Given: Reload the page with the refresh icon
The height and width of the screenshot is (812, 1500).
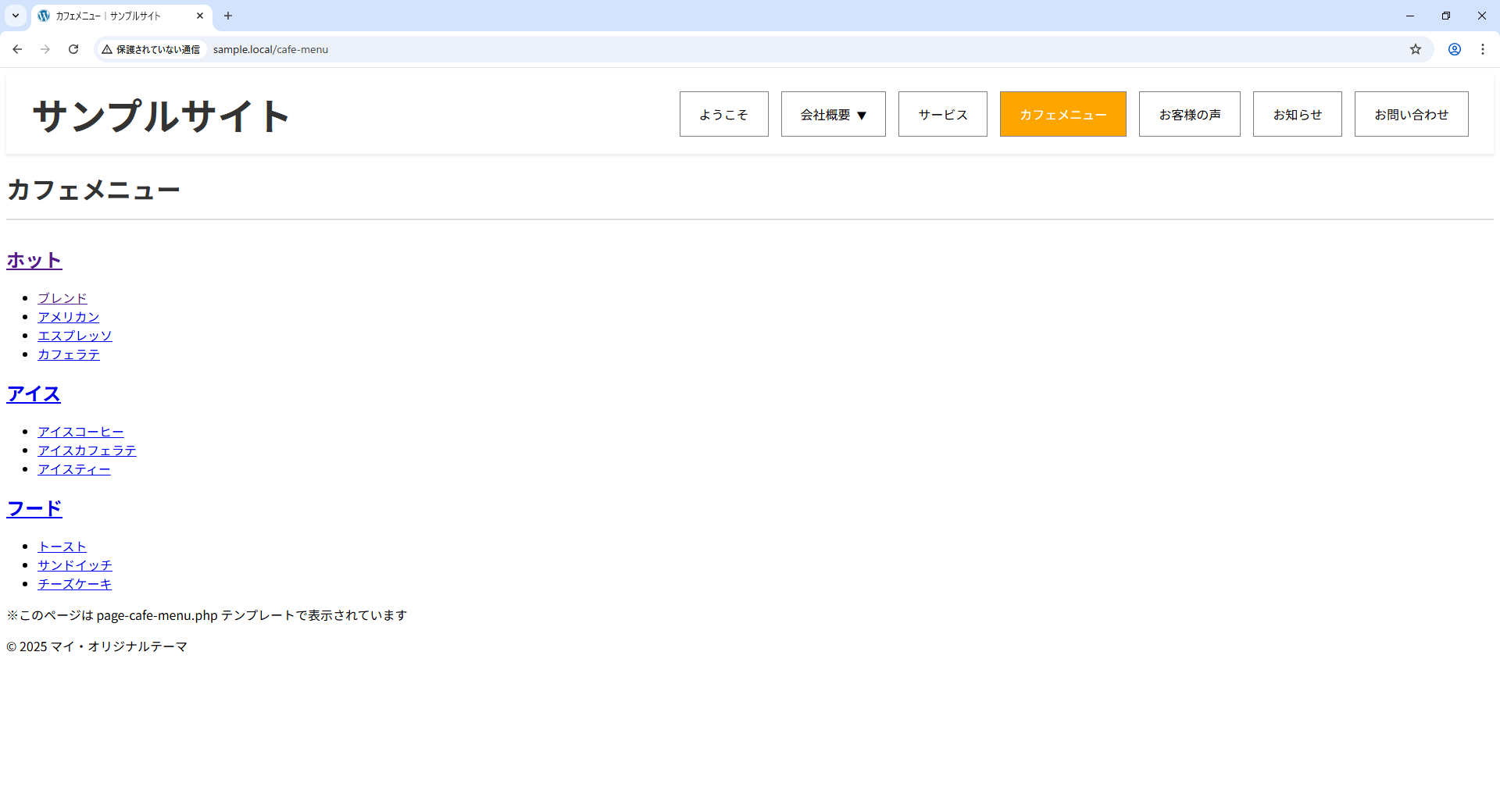Looking at the screenshot, I should [73, 49].
